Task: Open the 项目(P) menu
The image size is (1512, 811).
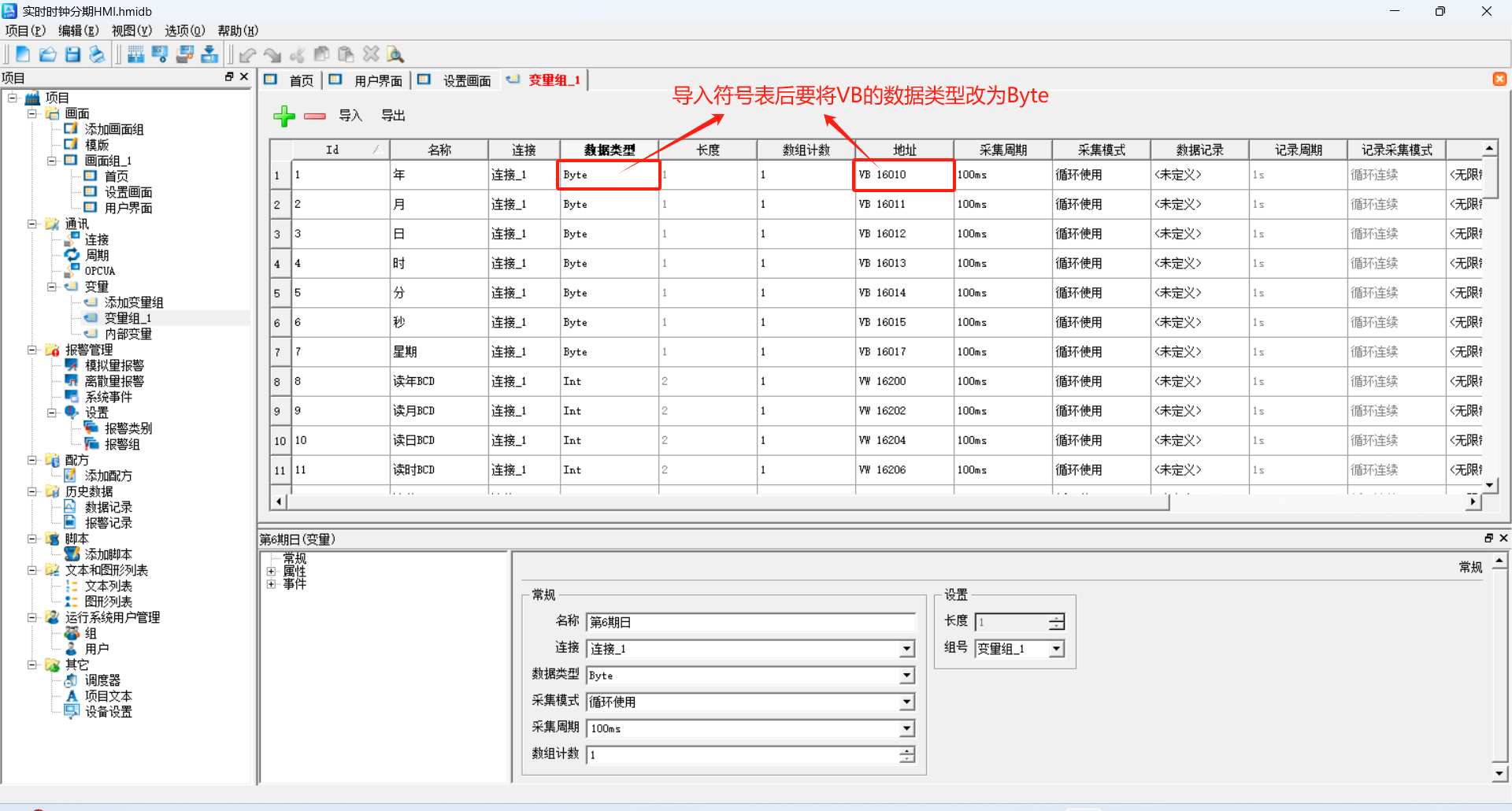Action: pos(25,31)
